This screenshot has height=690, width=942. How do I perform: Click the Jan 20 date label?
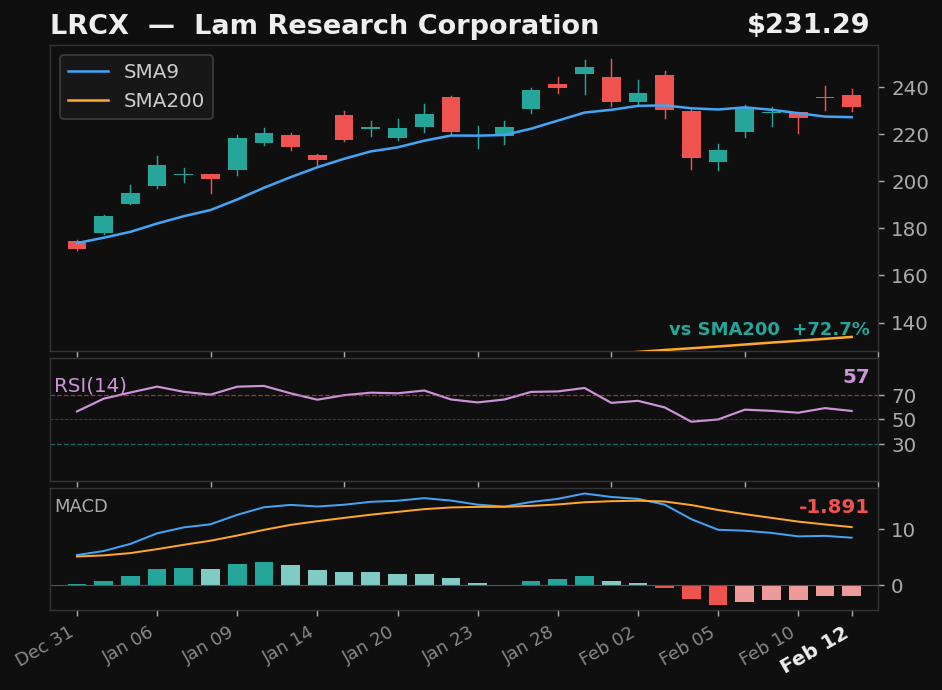click(x=367, y=645)
